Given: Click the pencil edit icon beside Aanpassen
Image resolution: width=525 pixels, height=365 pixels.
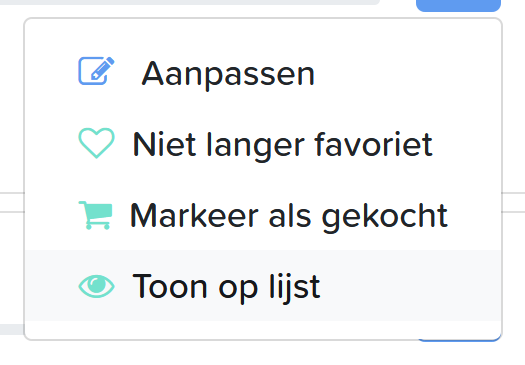Looking at the screenshot, I should point(96,71).
